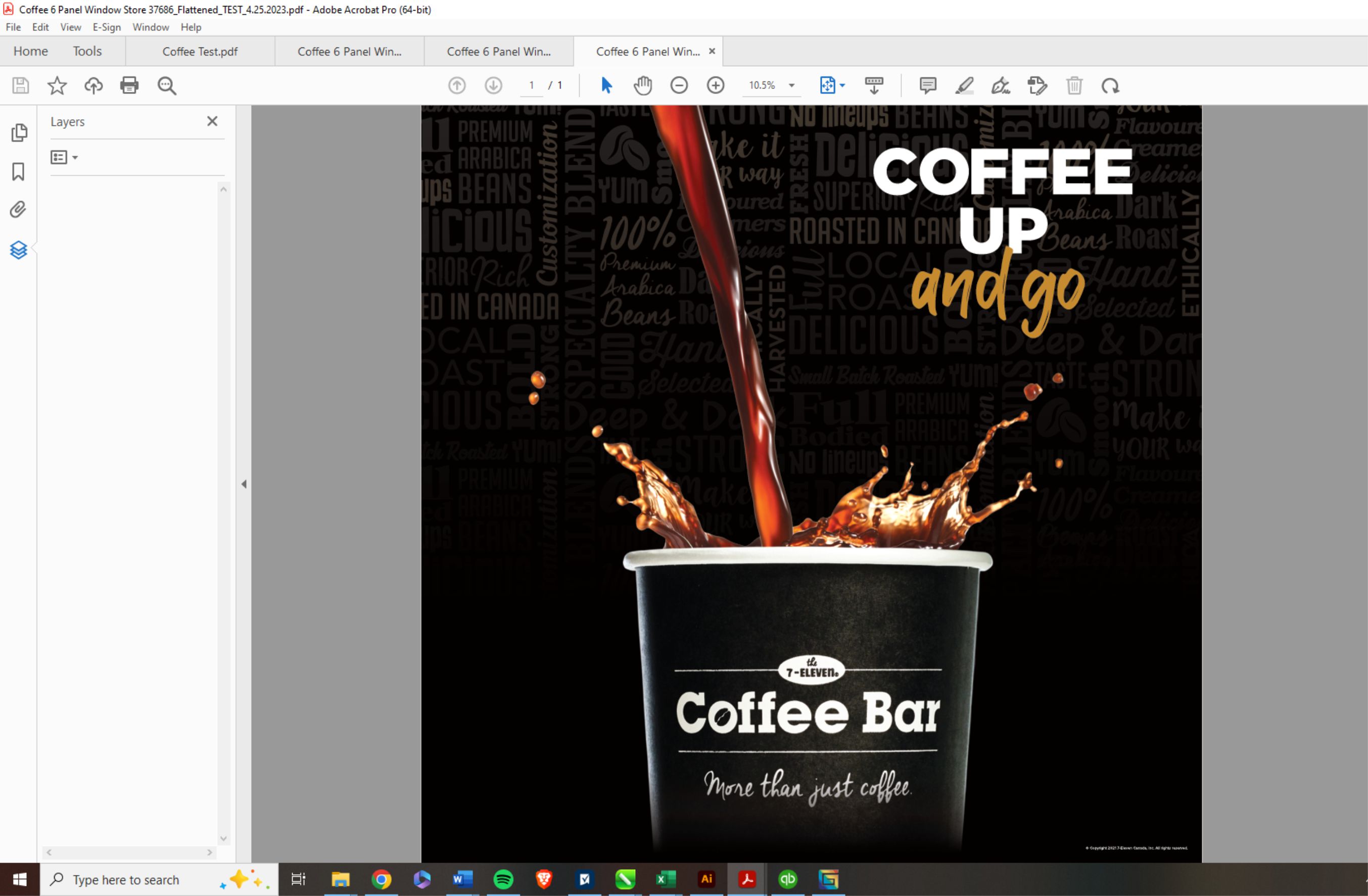Close the Layers panel
The image size is (1368, 896).
pyautogui.click(x=212, y=121)
